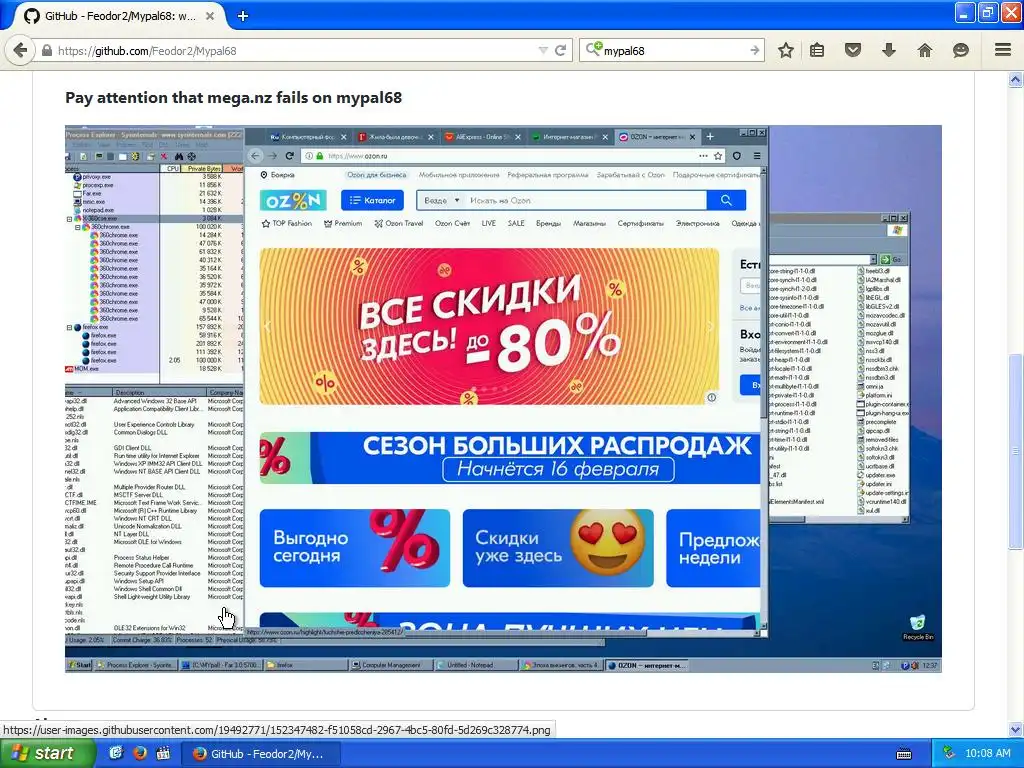
Task: Click the padlock site identity icon
Action: [x=47, y=50]
